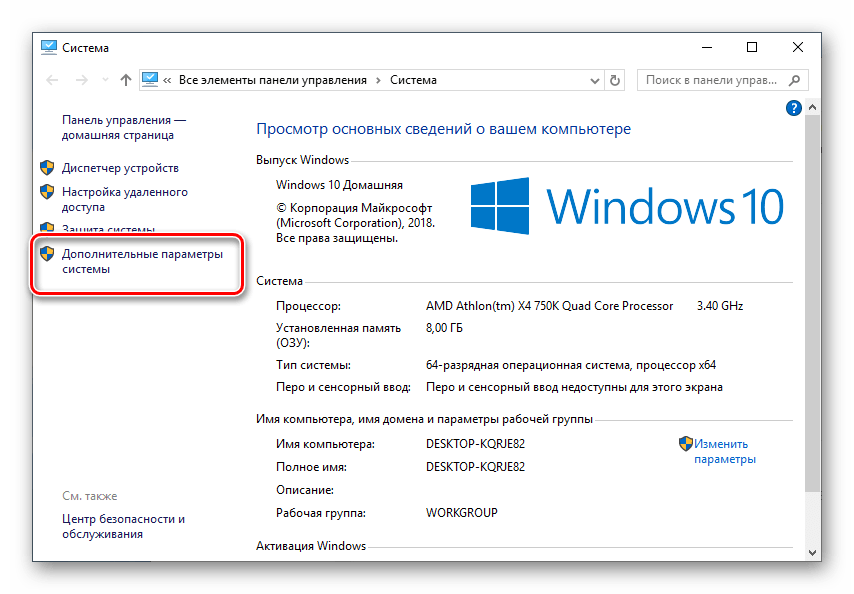The width and height of the screenshot is (854, 594).
Task: Refresh the System page
Action: [615, 80]
